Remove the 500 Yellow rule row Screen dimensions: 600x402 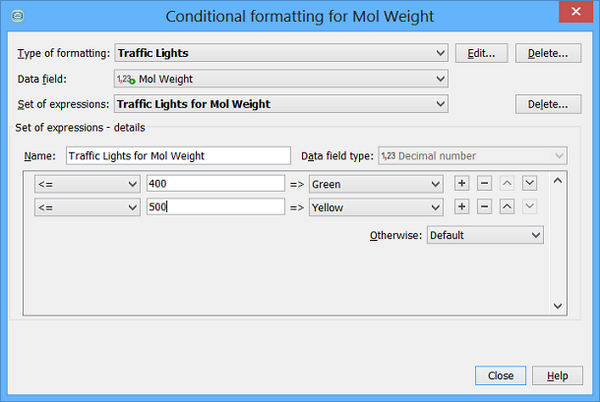coord(484,207)
